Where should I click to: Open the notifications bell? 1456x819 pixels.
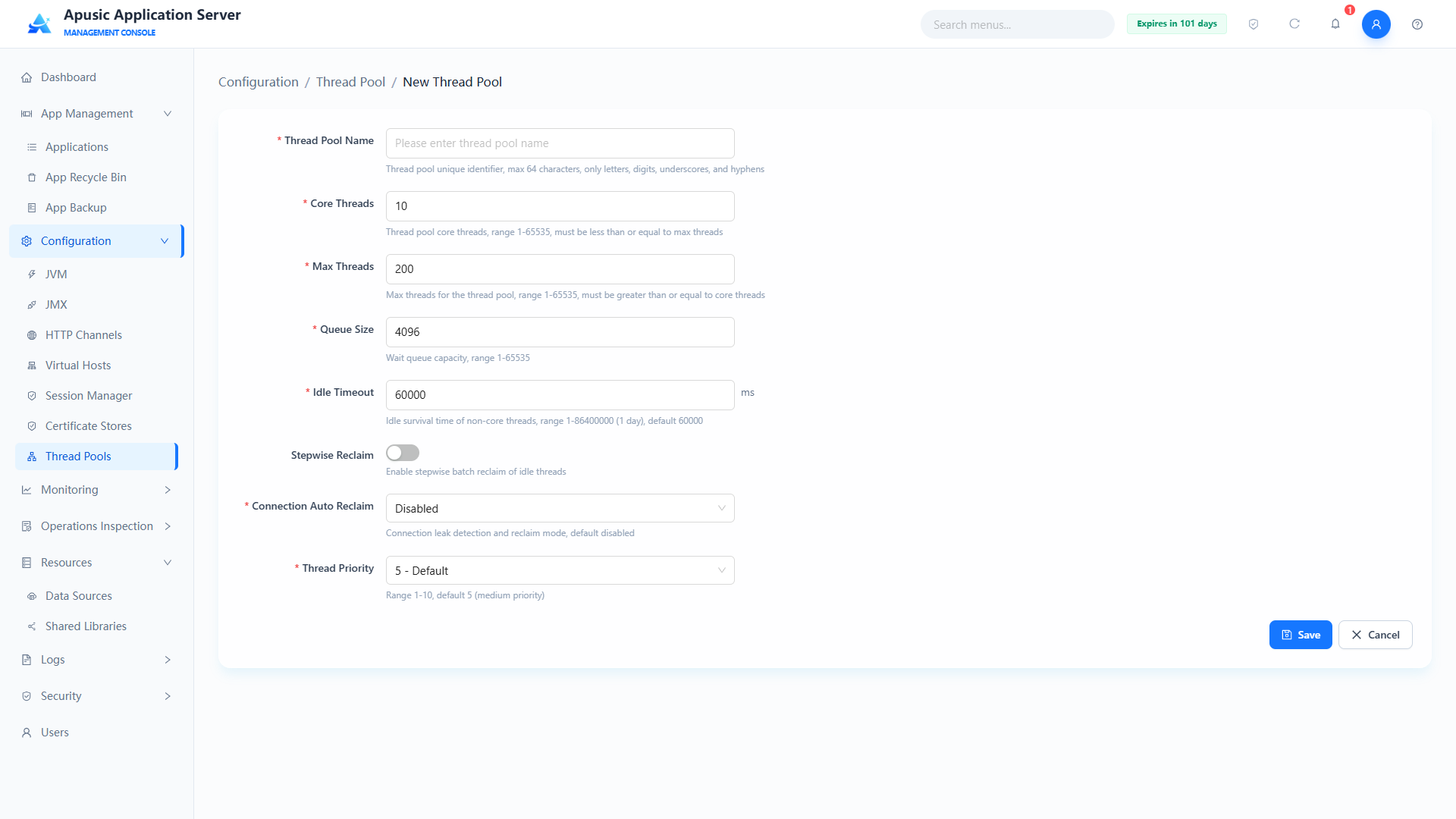(x=1335, y=24)
